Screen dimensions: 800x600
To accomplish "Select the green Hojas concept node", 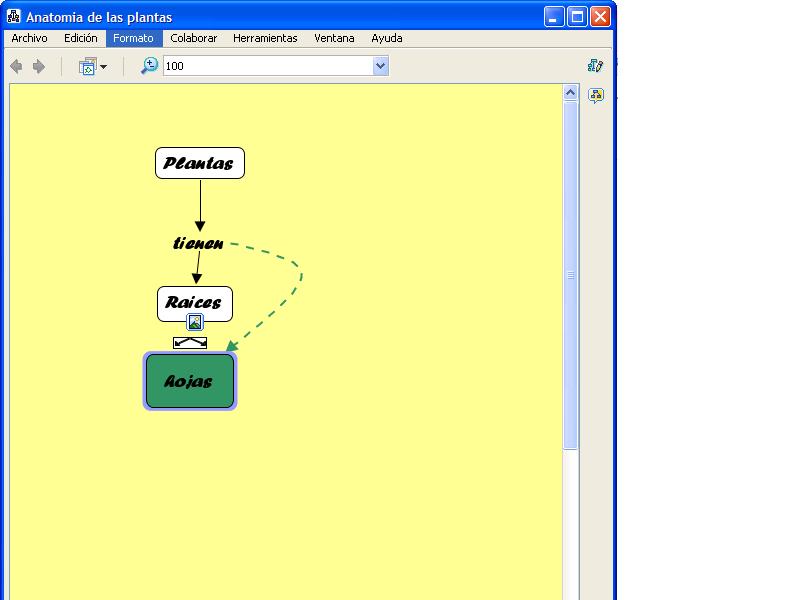I will [190, 381].
